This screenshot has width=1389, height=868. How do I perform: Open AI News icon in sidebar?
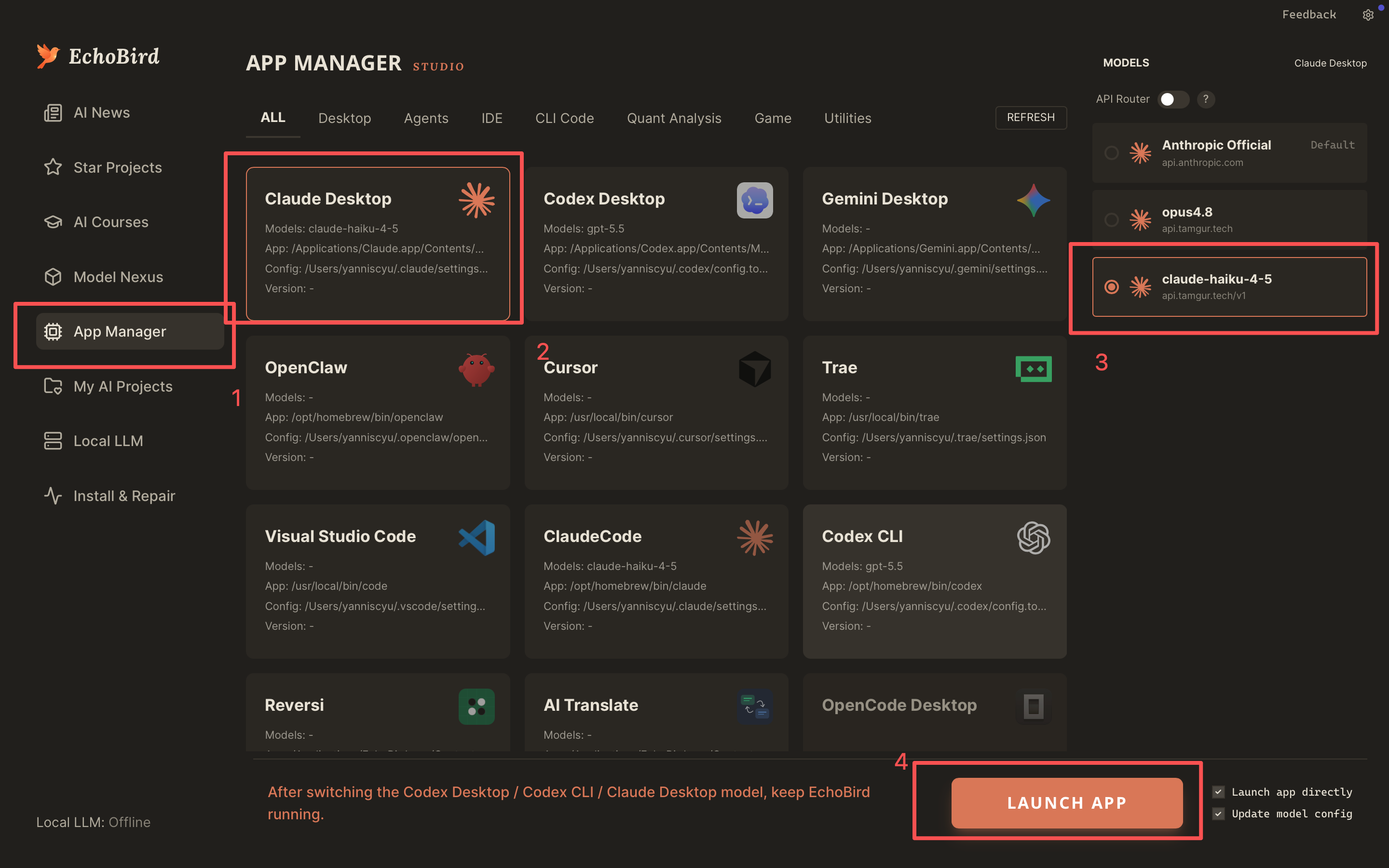pyautogui.click(x=53, y=112)
